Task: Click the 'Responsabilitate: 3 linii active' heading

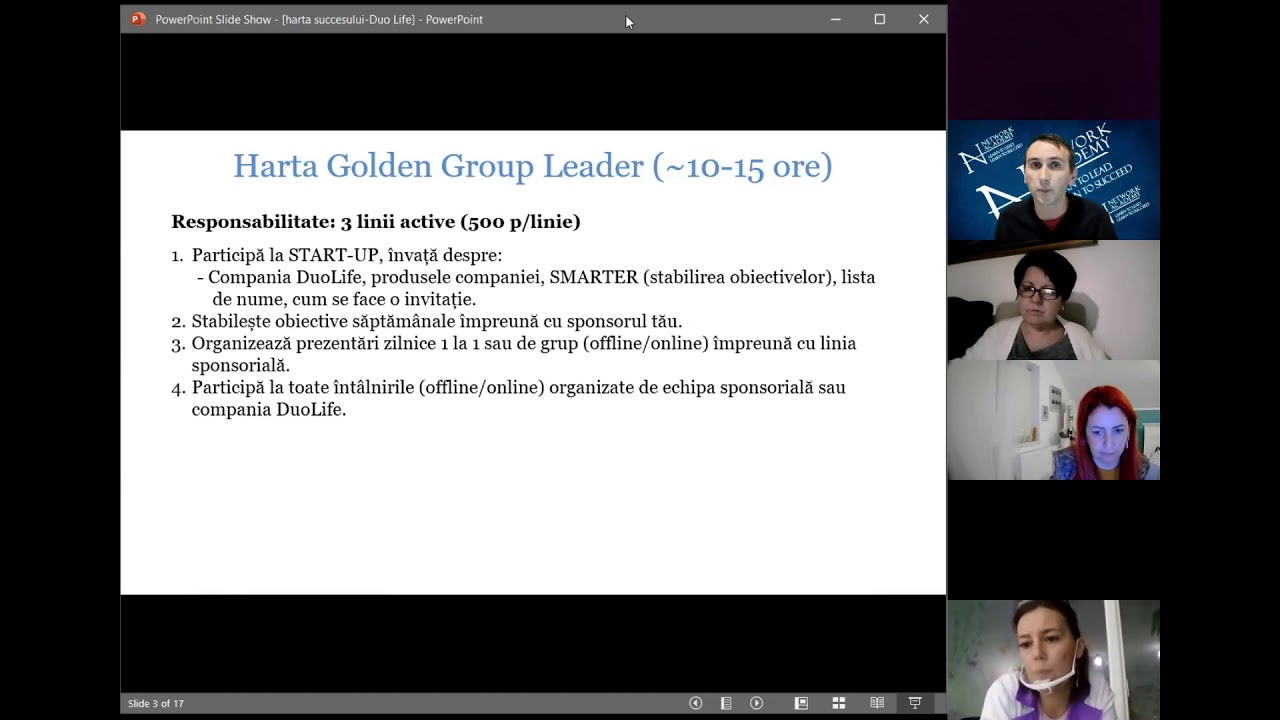Action: (376, 222)
